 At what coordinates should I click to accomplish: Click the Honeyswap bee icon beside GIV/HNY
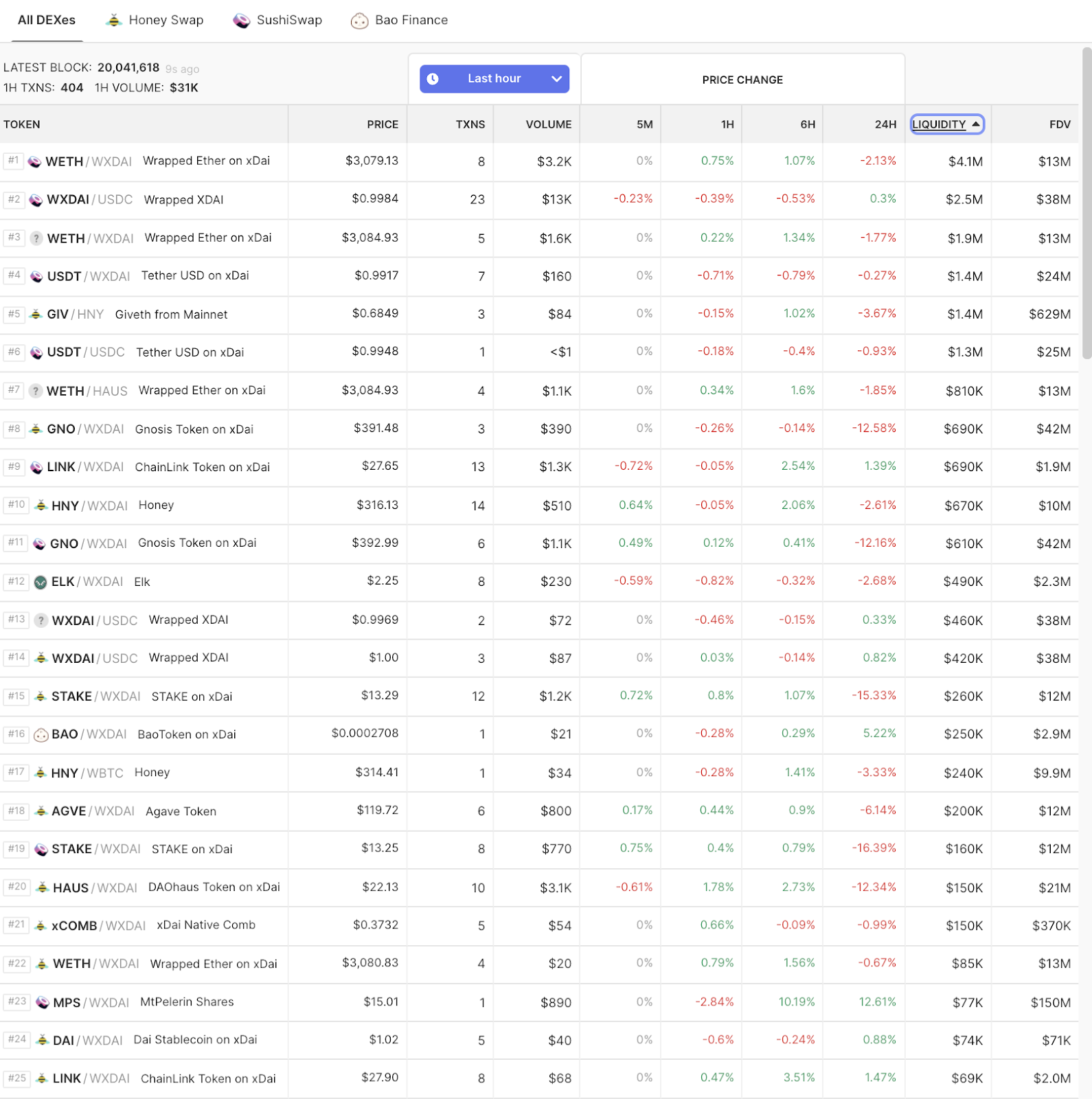(x=36, y=315)
